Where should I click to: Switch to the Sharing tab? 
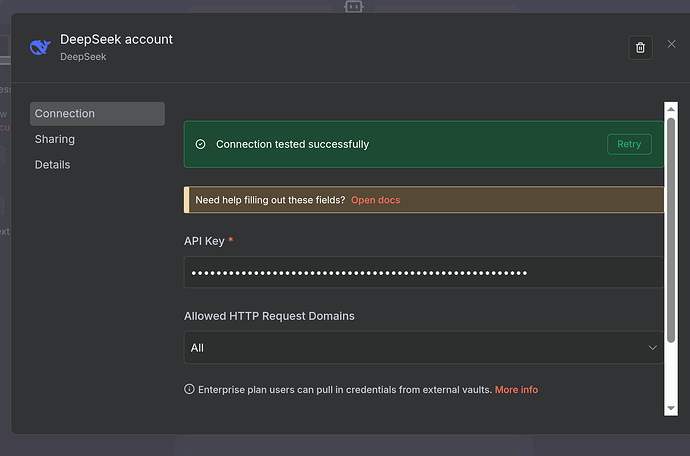pos(55,139)
